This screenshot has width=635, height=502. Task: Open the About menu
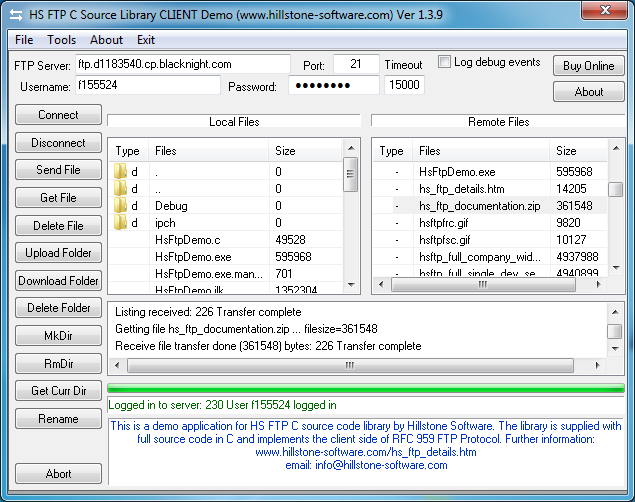coord(107,40)
